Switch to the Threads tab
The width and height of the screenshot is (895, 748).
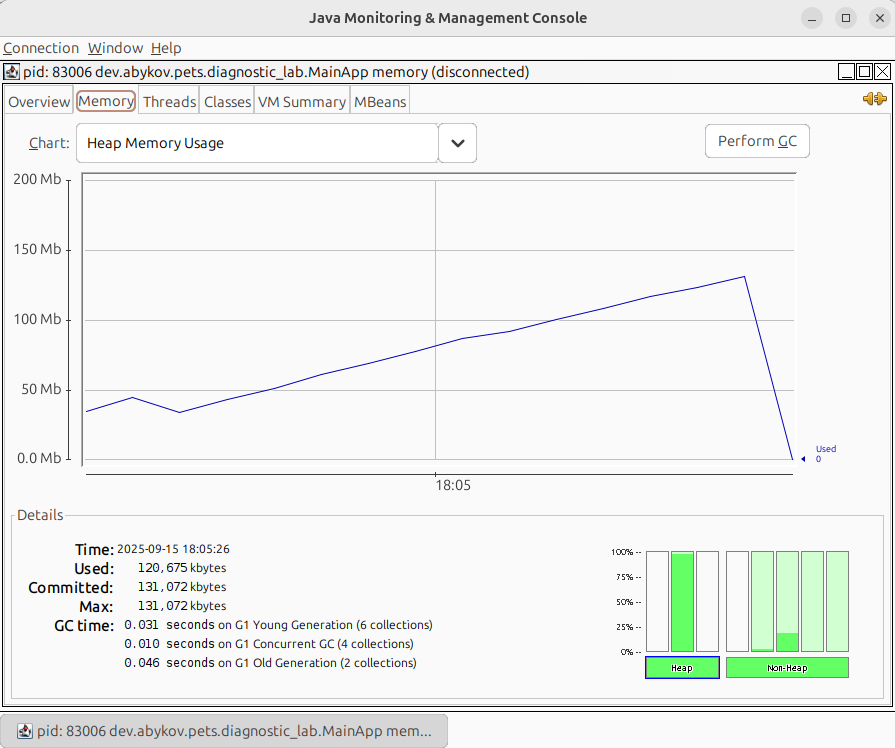[x=169, y=102]
